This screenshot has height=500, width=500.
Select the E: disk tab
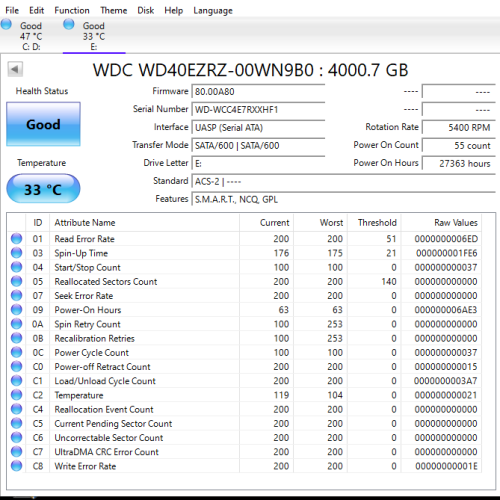(x=94, y=36)
